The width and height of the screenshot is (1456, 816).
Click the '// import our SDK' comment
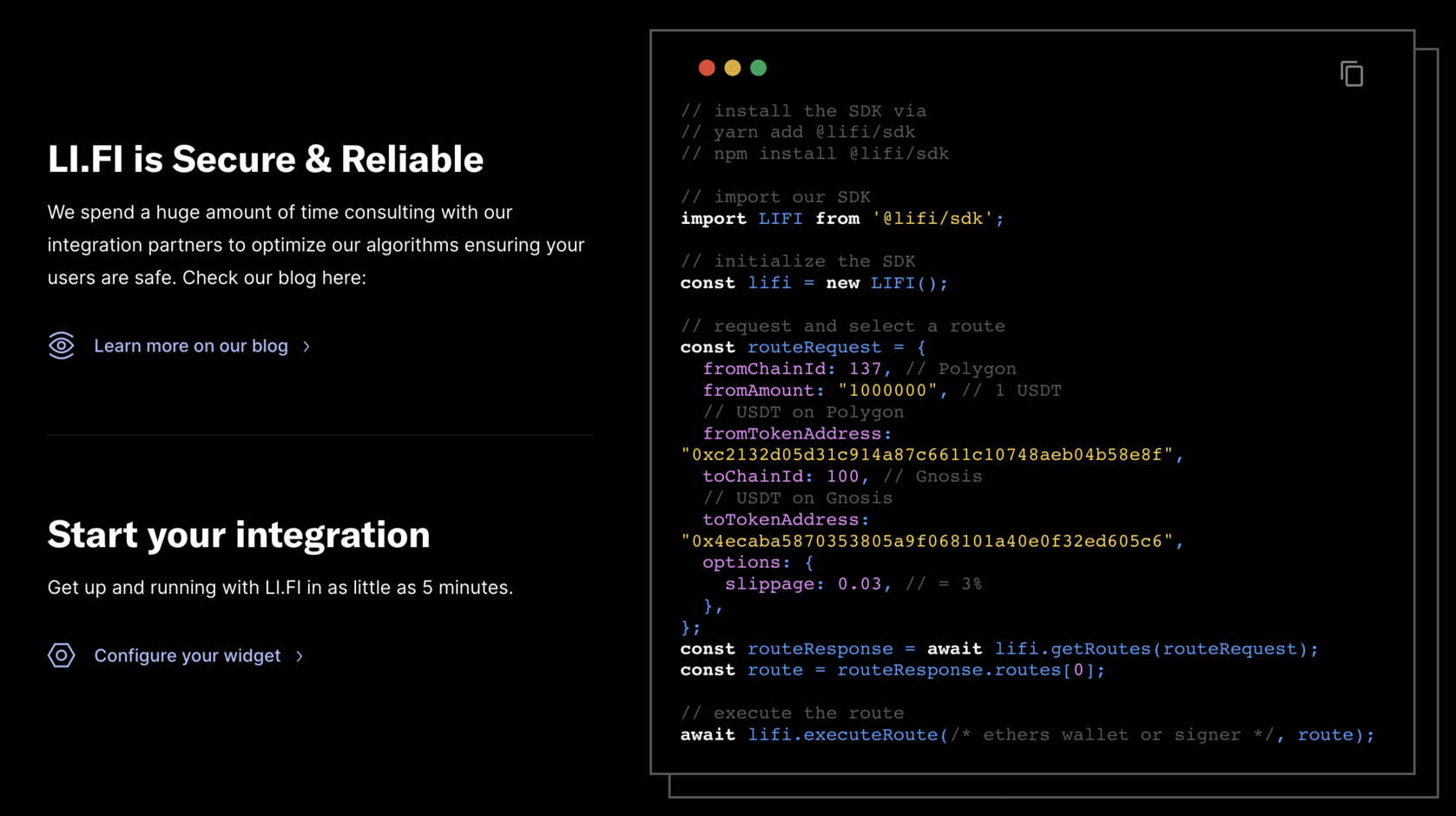(775, 197)
